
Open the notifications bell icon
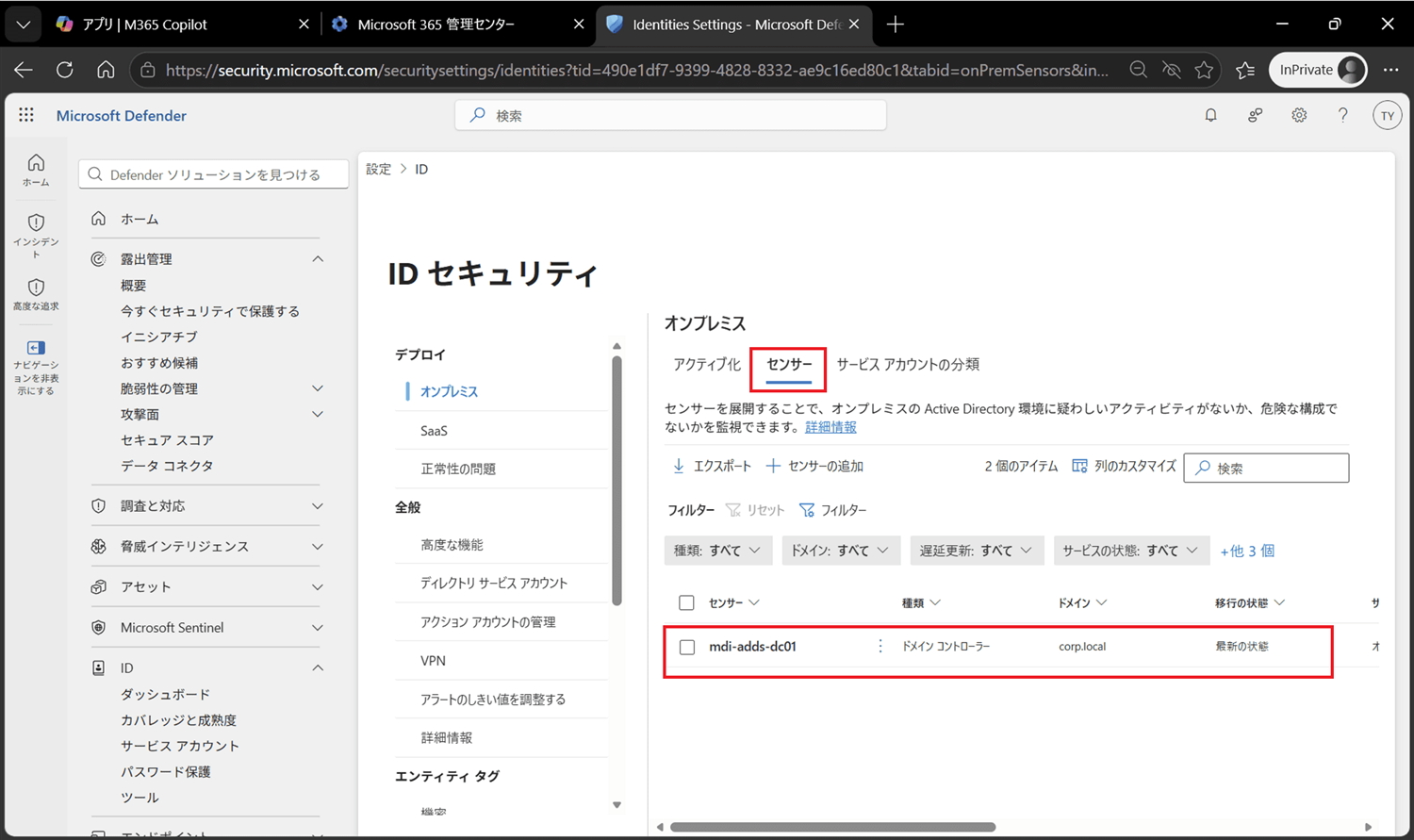[x=1211, y=115]
